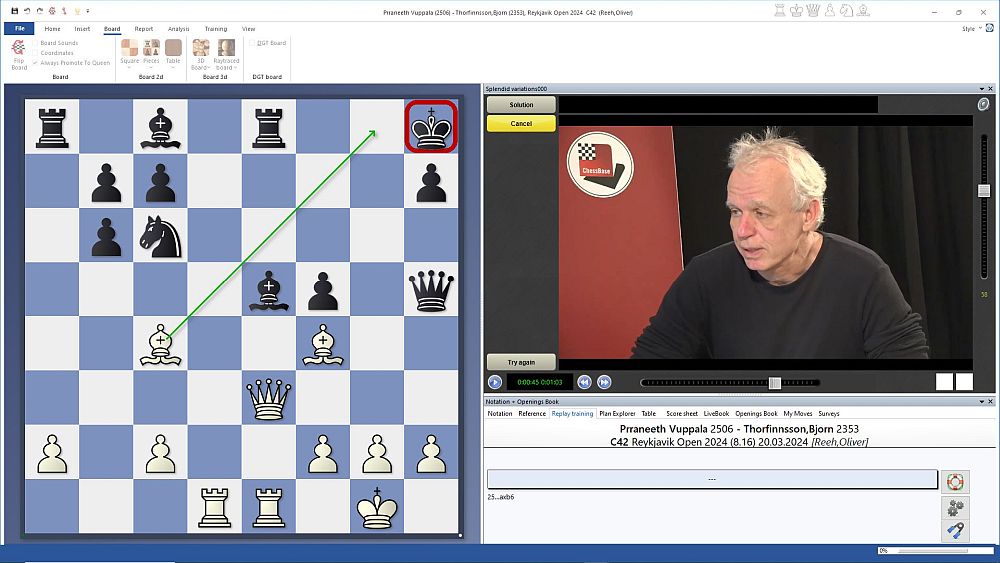Enable the Board Sounds checkbox
The height and width of the screenshot is (563, 1000).
[x=35, y=43]
